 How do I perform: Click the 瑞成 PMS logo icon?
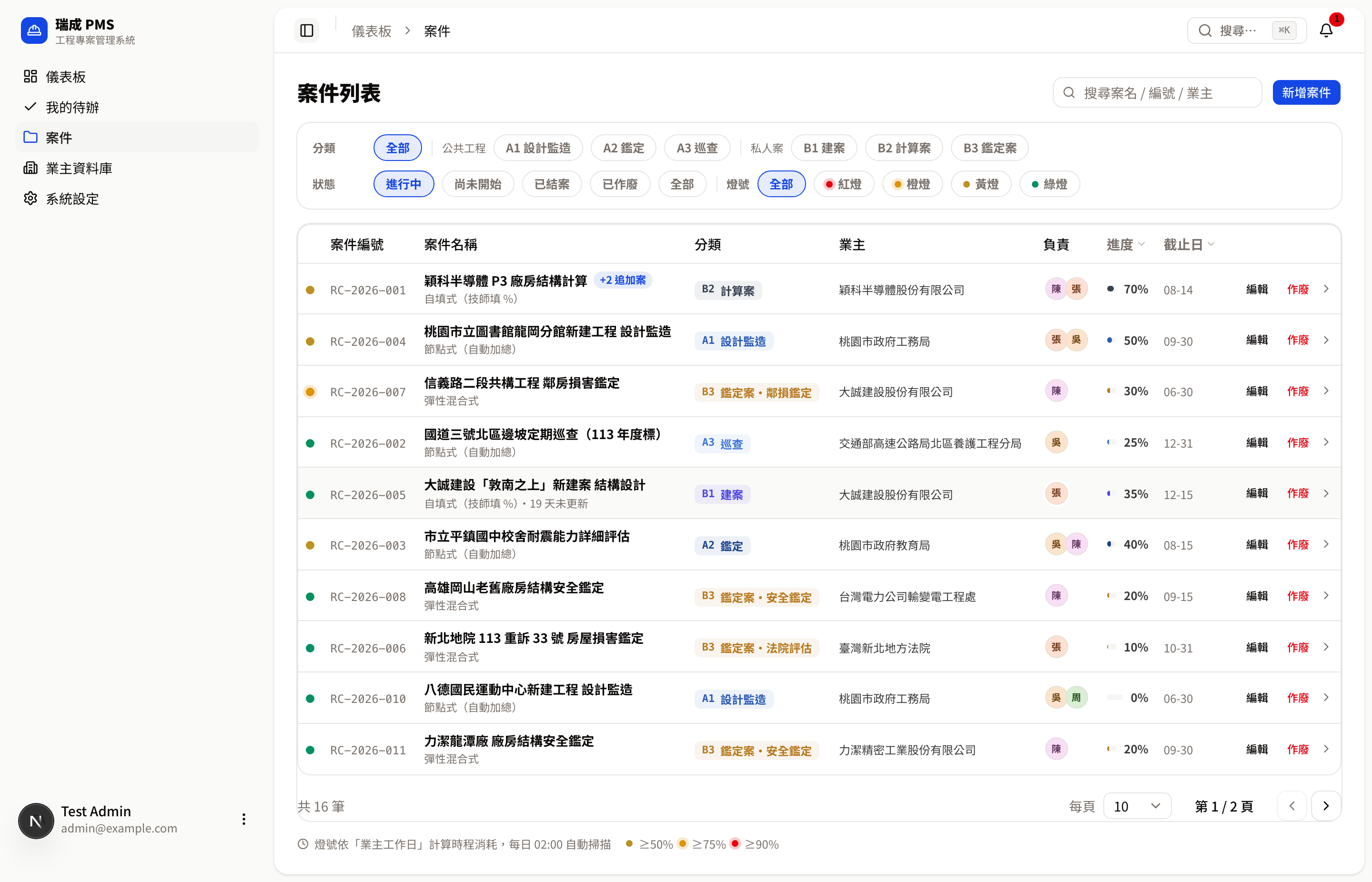tap(34, 30)
